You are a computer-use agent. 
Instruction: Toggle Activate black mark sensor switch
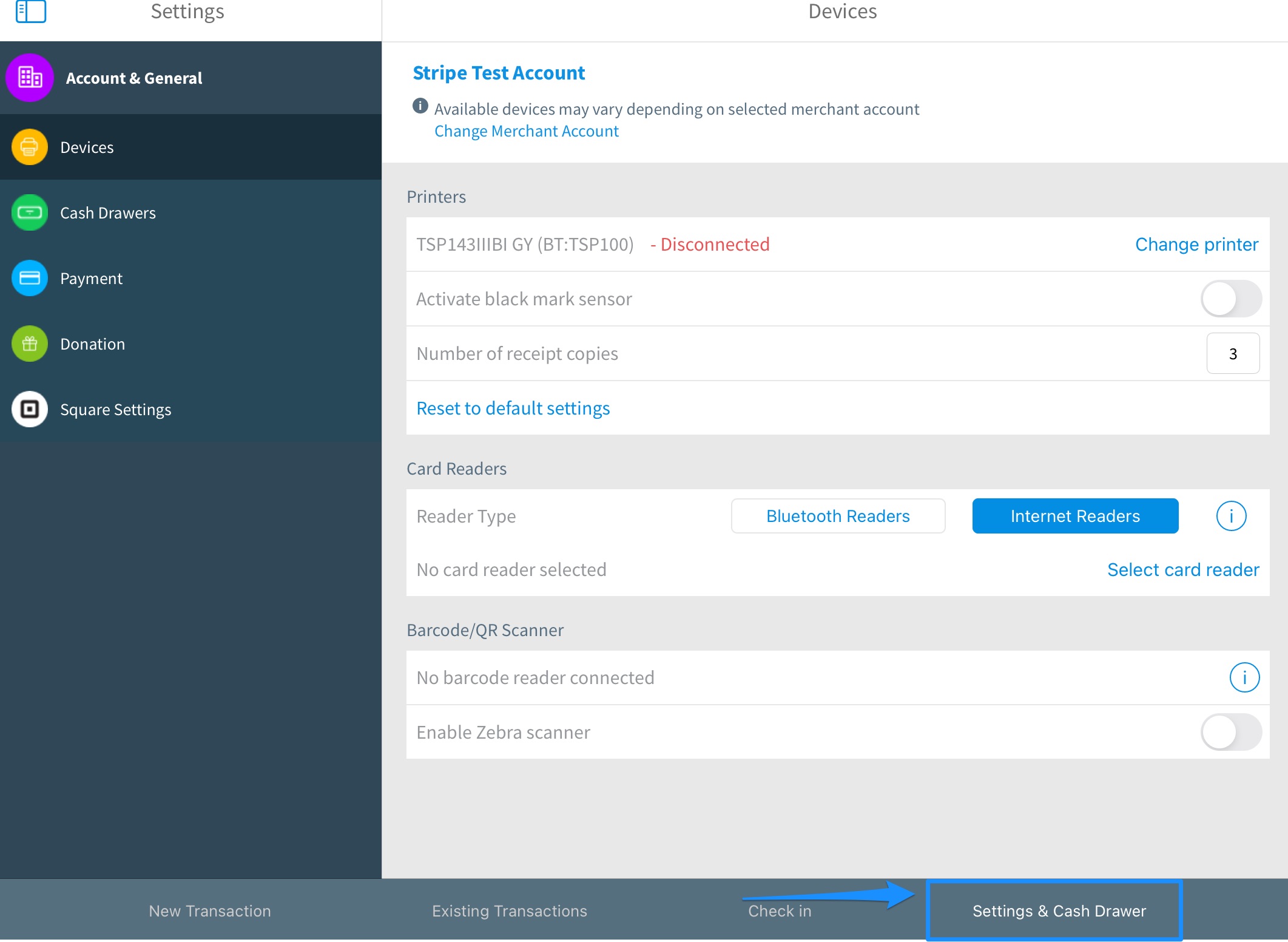[1230, 299]
